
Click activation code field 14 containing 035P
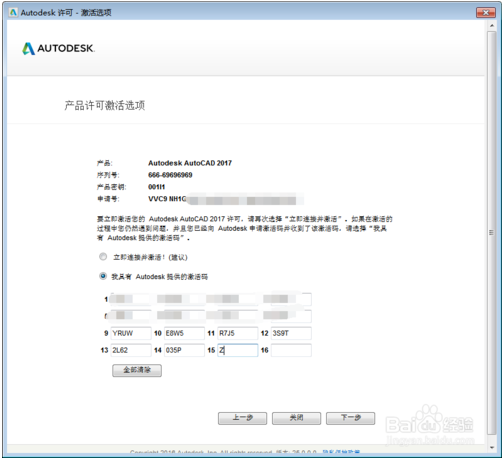(x=184, y=350)
